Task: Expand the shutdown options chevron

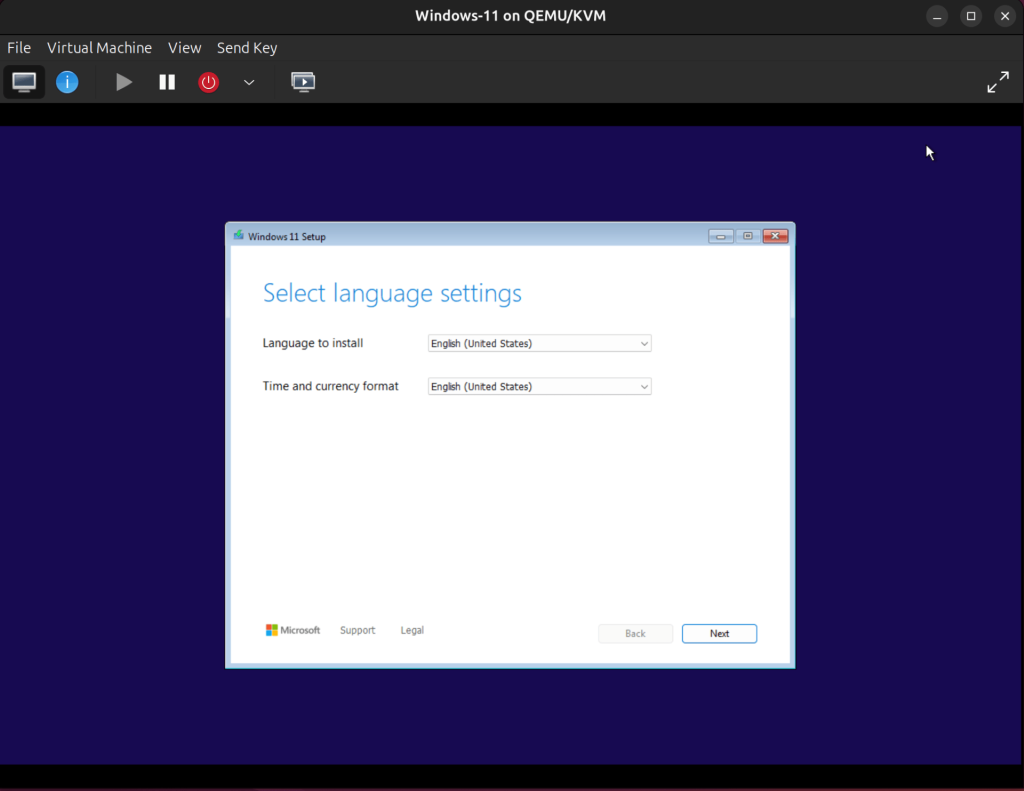Action: [248, 83]
